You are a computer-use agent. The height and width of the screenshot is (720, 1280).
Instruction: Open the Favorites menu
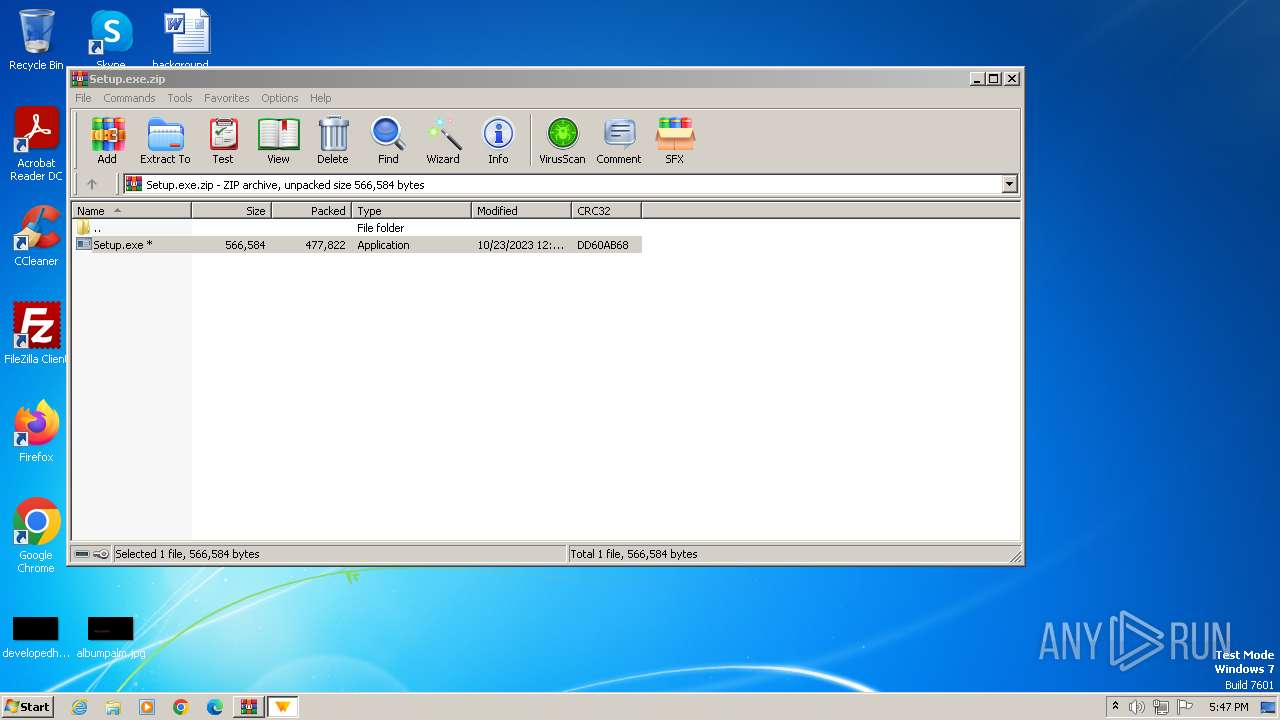click(227, 98)
